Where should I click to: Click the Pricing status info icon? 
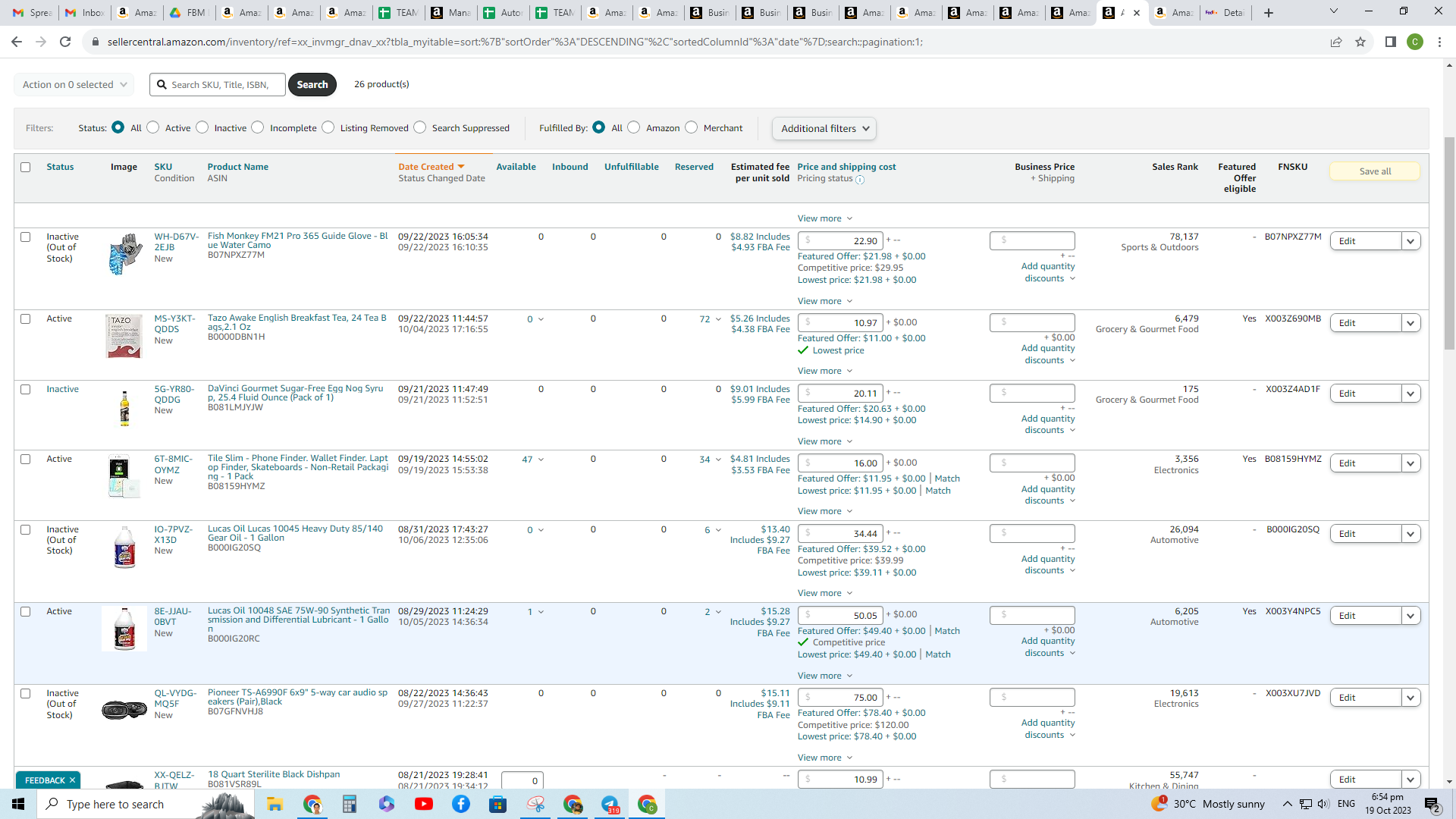click(x=860, y=180)
